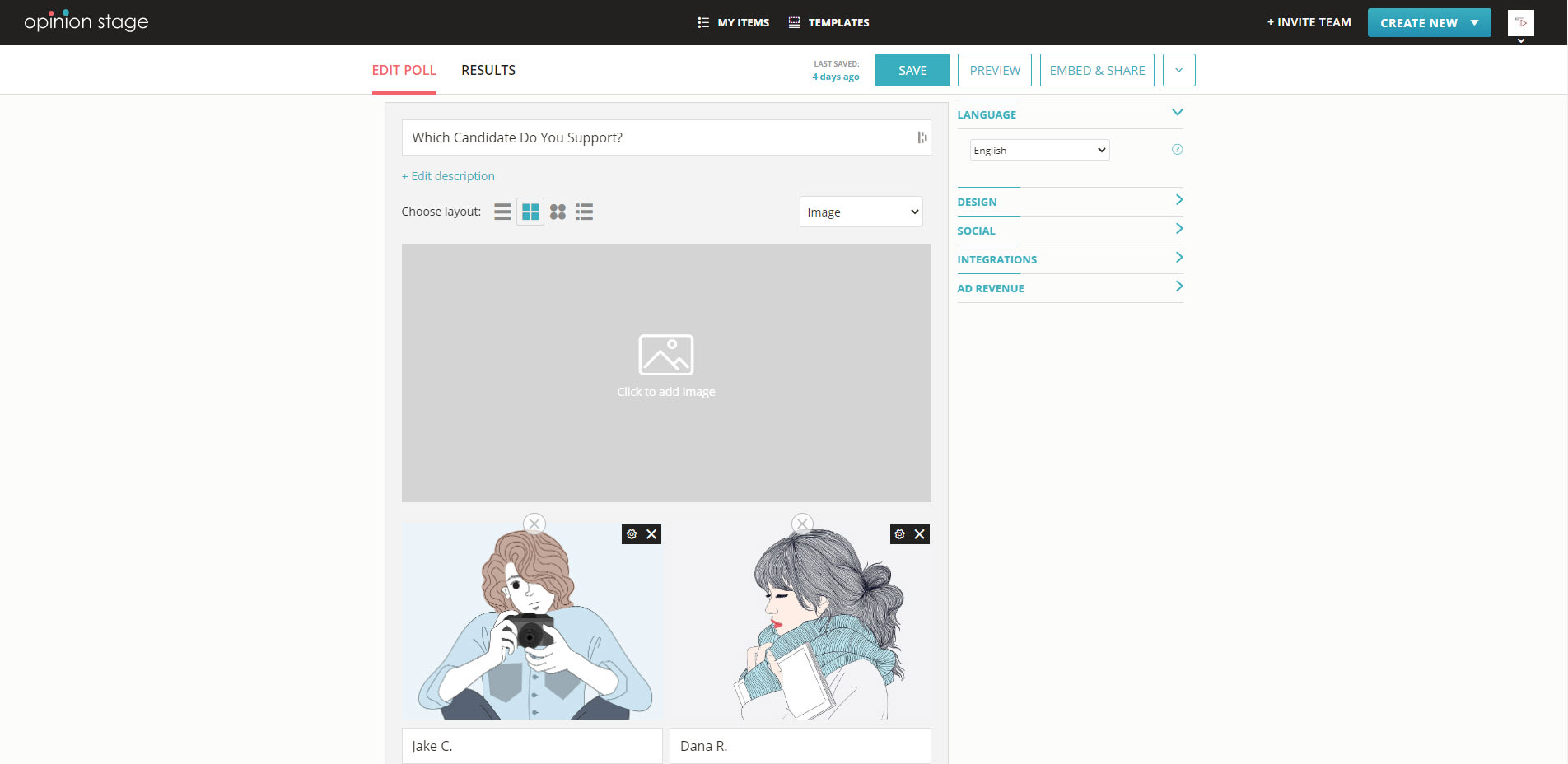Remove Dana R. answer with X icon

(920, 534)
